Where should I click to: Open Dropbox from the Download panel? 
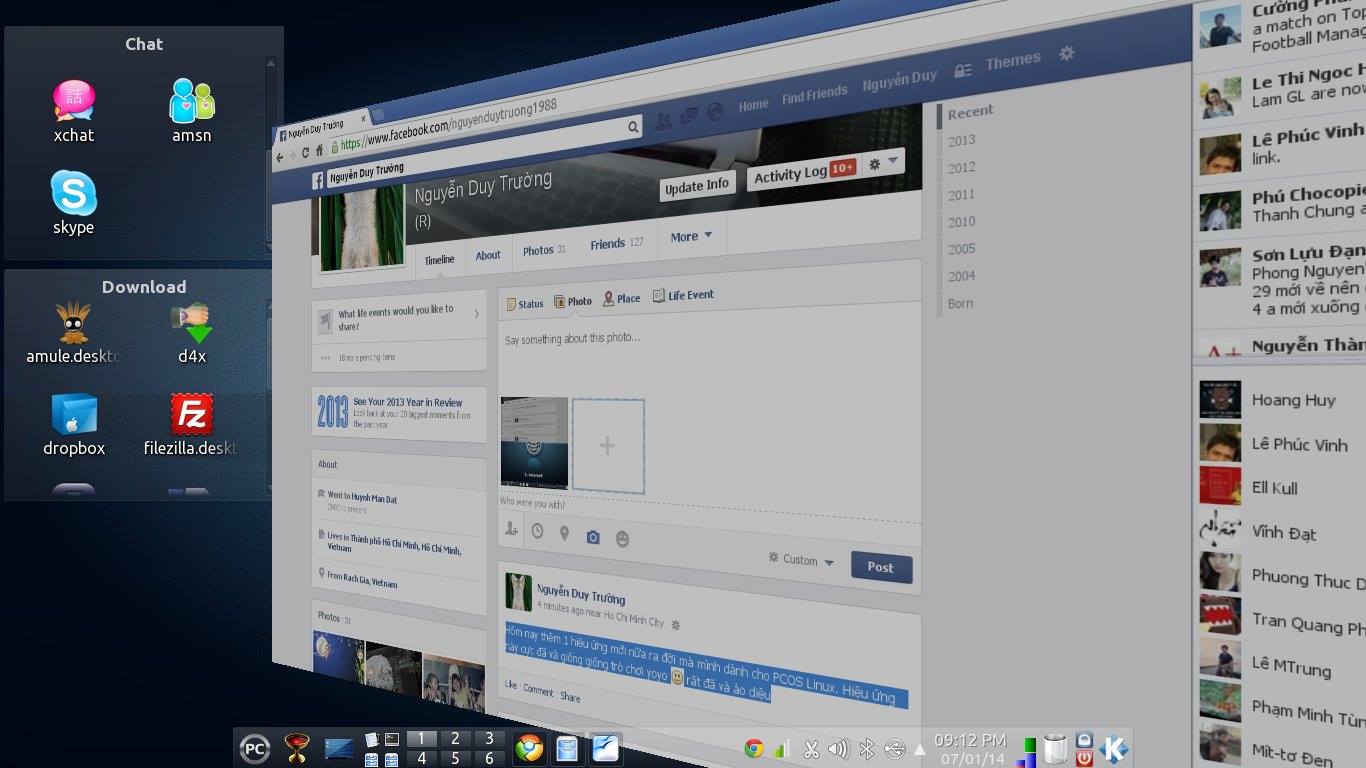point(74,415)
